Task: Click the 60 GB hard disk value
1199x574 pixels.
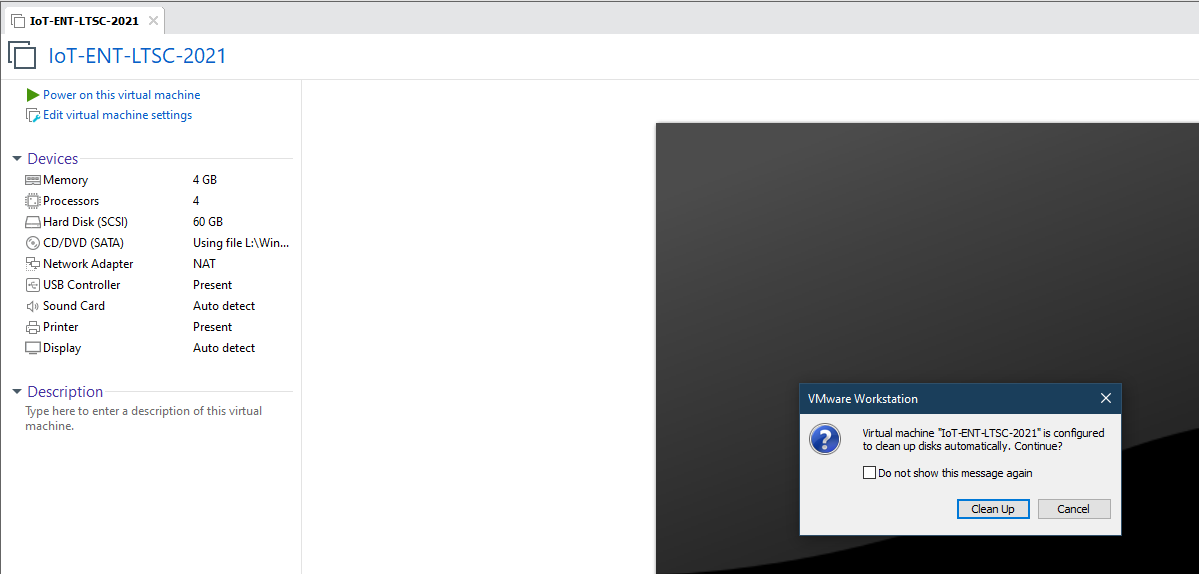Action: tap(208, 222)
